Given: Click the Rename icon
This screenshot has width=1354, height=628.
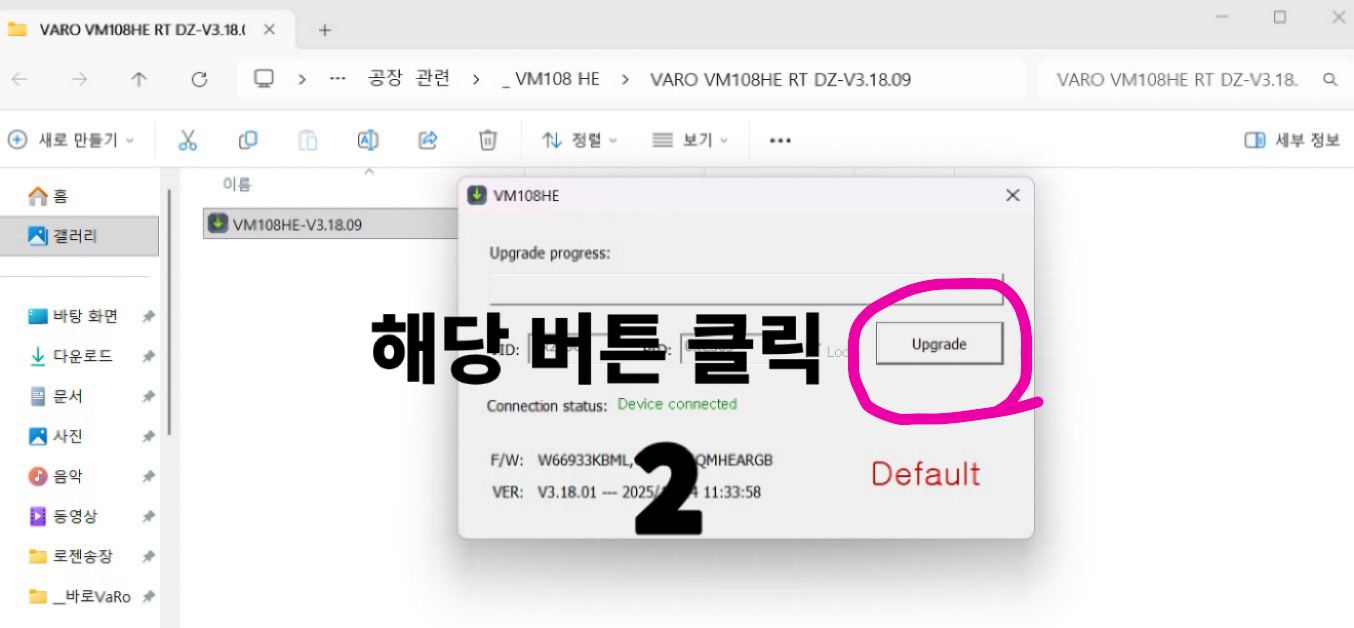Looking at the screenshot, I should pyautogui.click(x=368, y=140).
